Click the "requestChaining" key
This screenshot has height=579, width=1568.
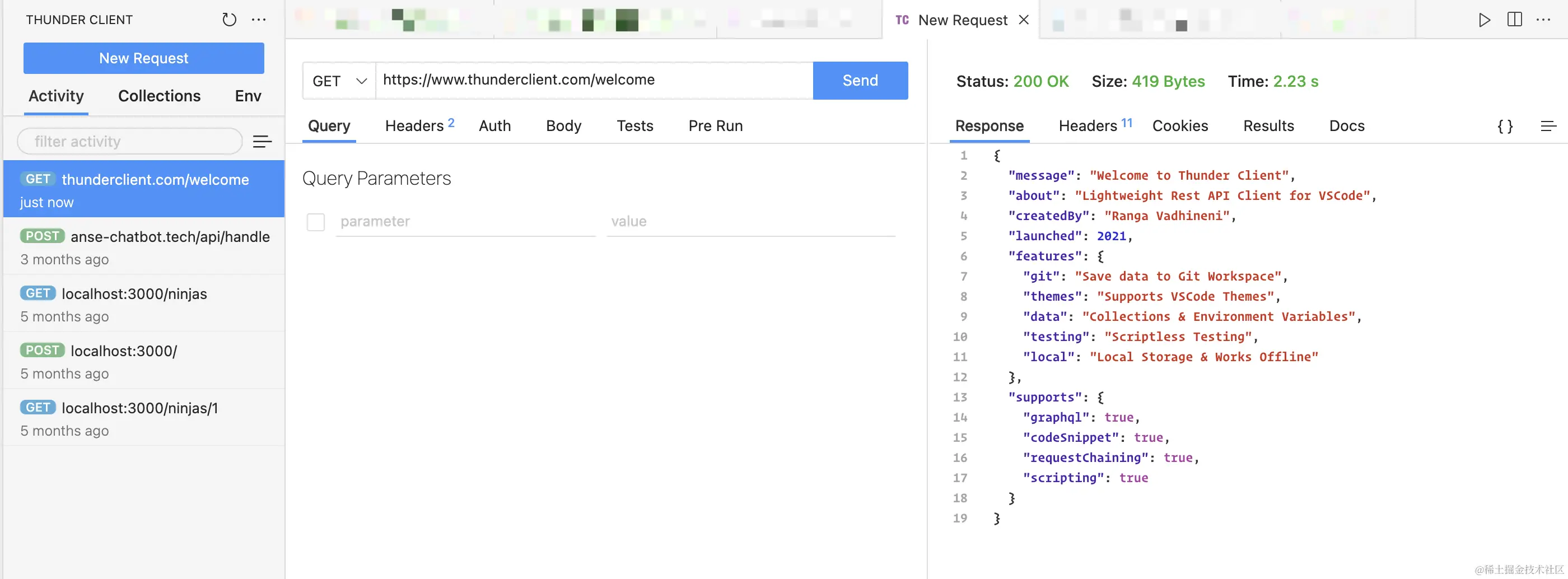[1085, 457]
